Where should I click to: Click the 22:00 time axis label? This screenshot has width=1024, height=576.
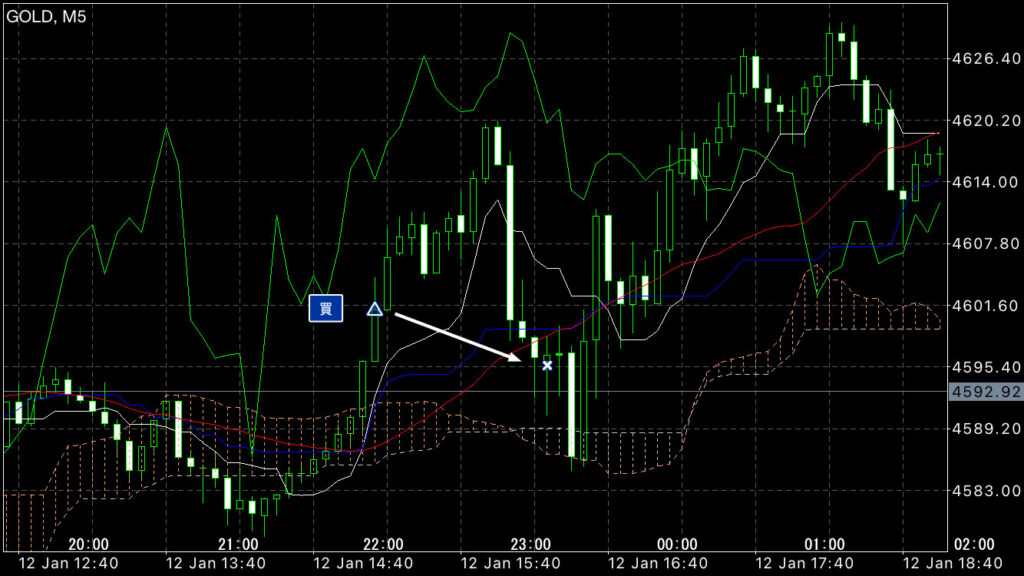(x=383, y=544)
